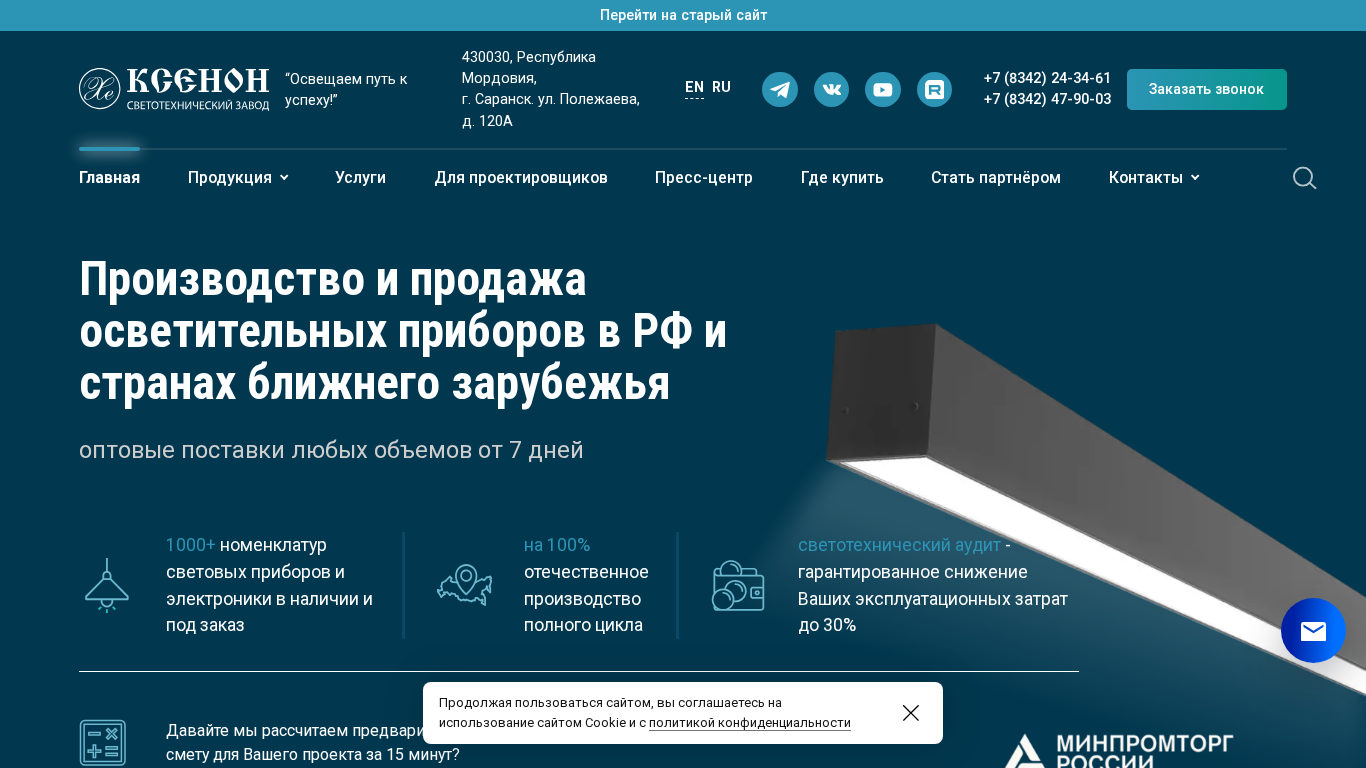Open the политикой конфиденциальности link
The width and height of the screenshot is (1366, 768).
tap(750, 723)
